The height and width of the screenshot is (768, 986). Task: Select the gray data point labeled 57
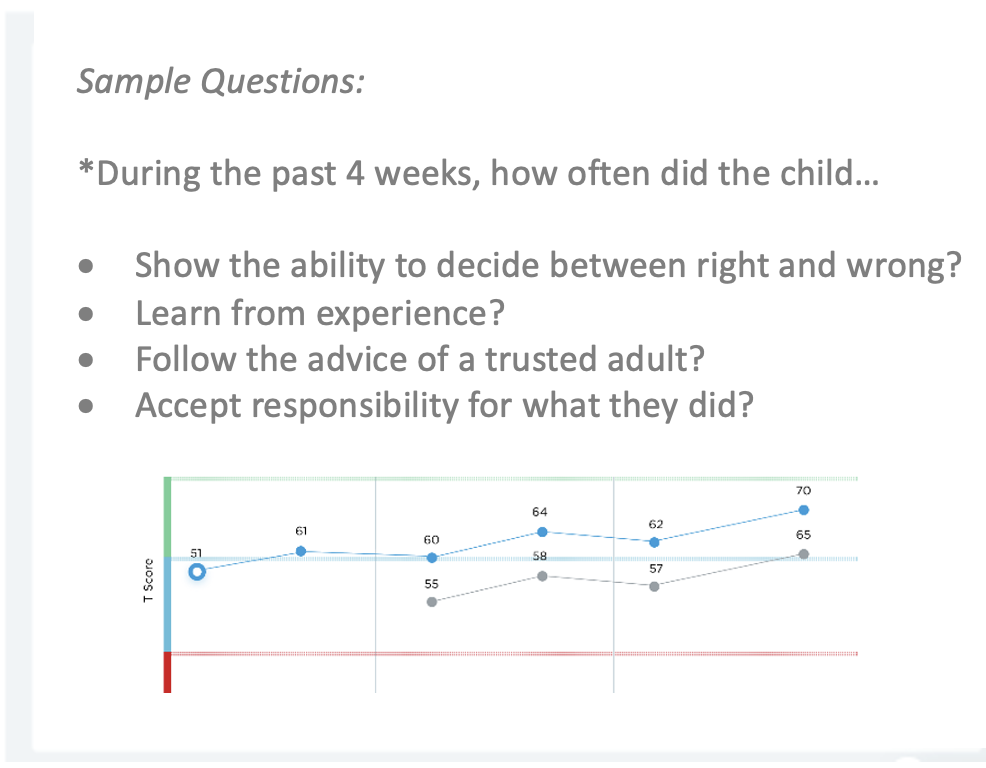coord(655,586)
